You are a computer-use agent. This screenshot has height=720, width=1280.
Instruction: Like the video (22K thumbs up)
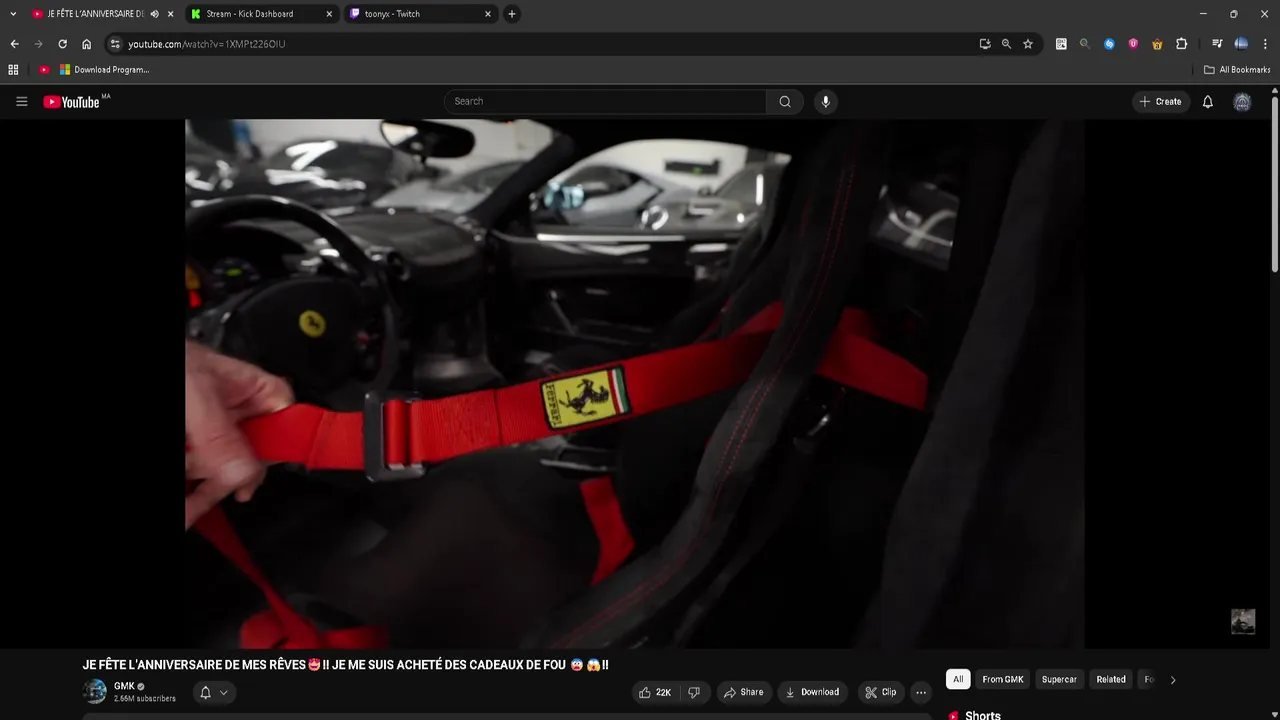655,692
